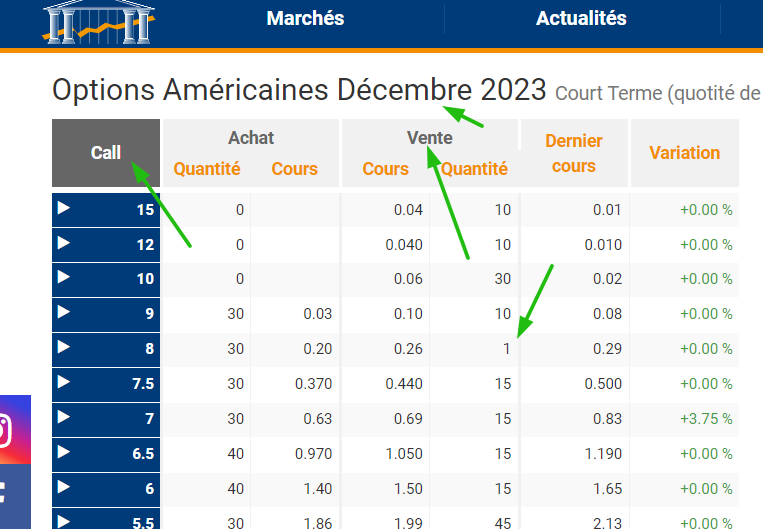Click the arrow beside strike 6
The height and width of the screenshot is (529, 763).
[x=64, y=488]
